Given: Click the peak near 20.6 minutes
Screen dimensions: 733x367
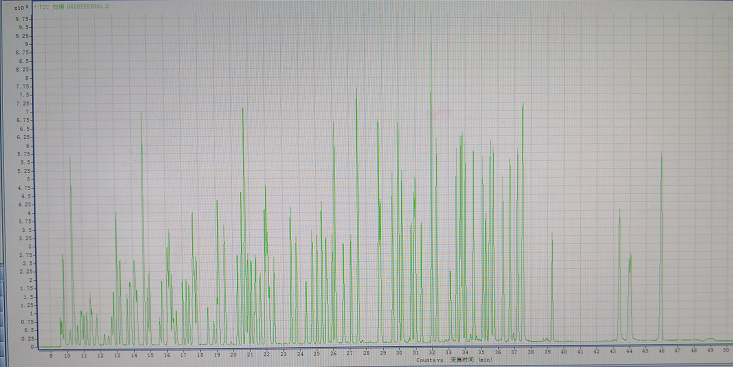Looking at the screenshot, I should tap(243, 224).
